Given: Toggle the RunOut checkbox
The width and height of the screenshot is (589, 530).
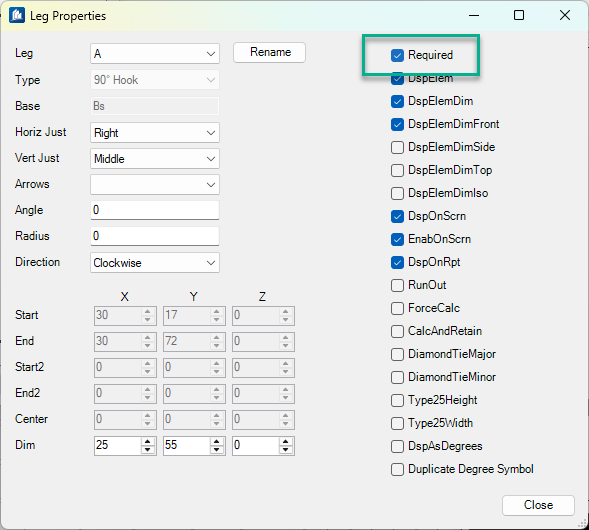Looking at the screenshot, I should 397,285.
